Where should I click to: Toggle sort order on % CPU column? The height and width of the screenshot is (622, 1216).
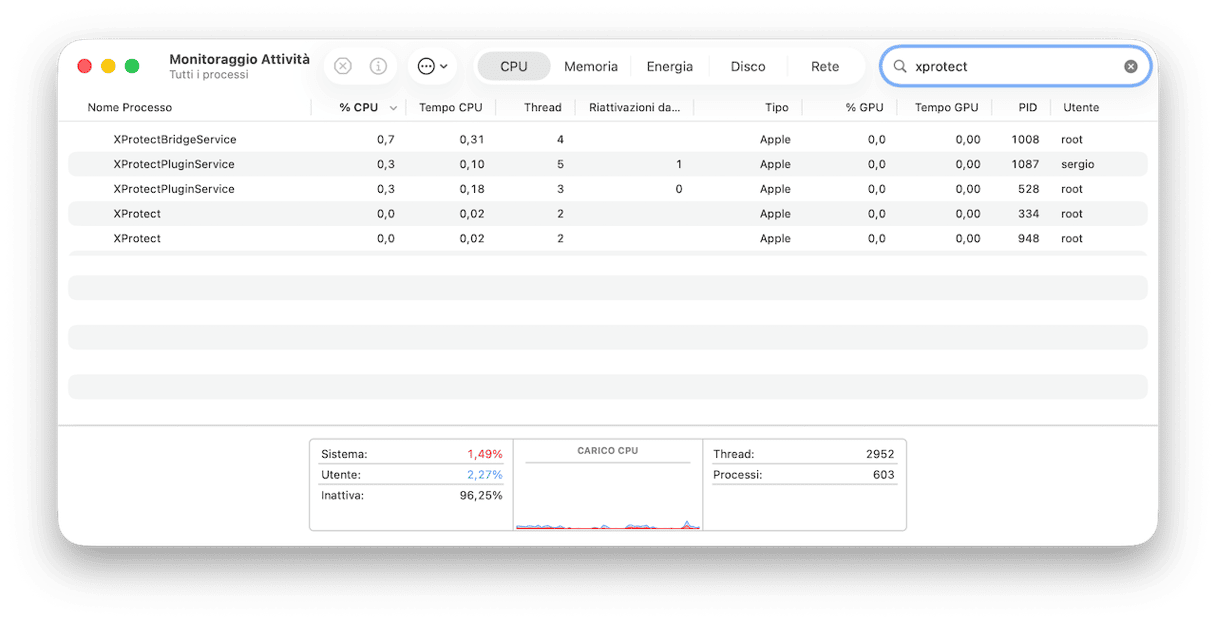(358, 107)
